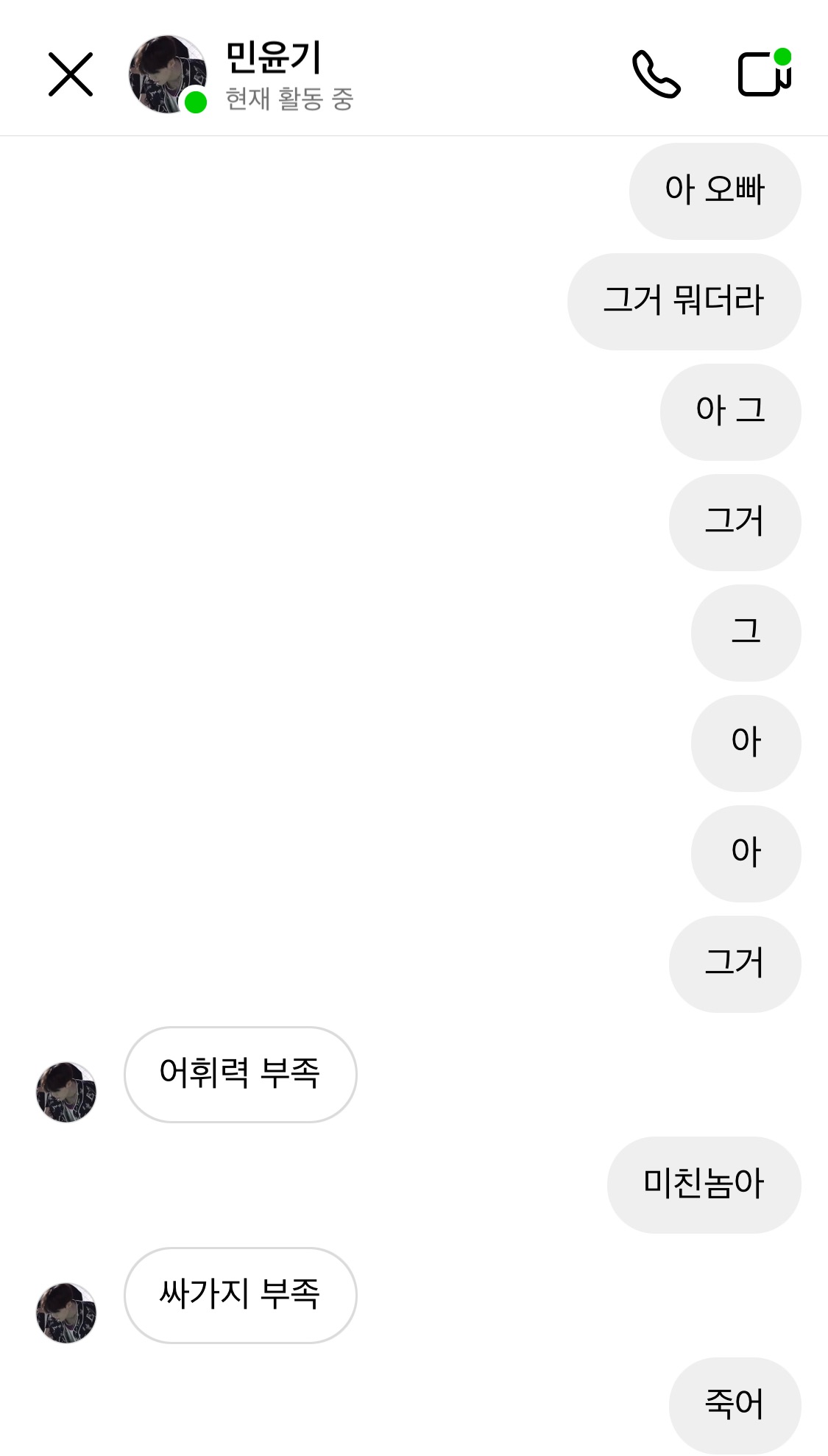Tap the sent message 미친놈아
828x1456 pixels.
pyautogui.click(x=704, y=1184)
